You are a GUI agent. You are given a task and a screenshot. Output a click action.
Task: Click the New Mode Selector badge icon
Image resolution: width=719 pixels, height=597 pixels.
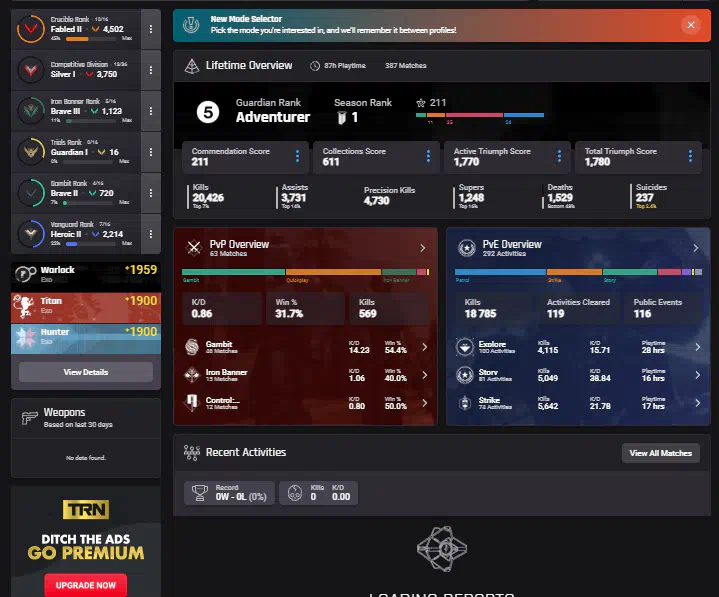coord(191,25)
